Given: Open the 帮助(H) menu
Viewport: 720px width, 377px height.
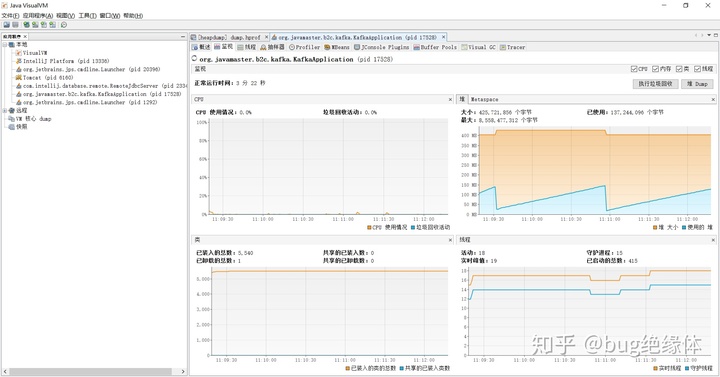Looking at the screenshot, I should pos(133,16).
